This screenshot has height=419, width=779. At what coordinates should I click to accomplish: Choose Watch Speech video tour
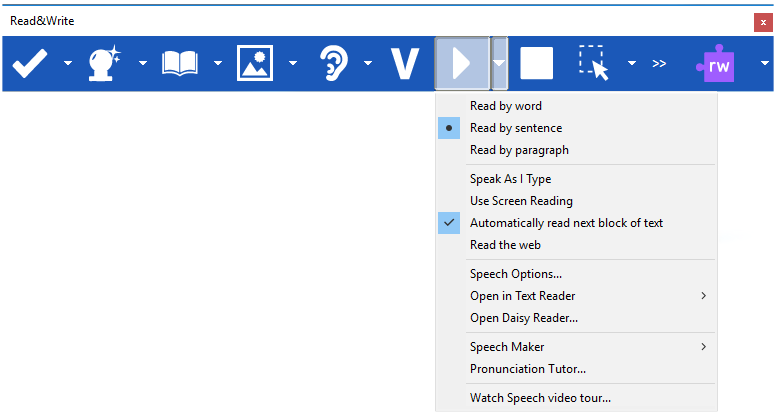coord(576,398)
